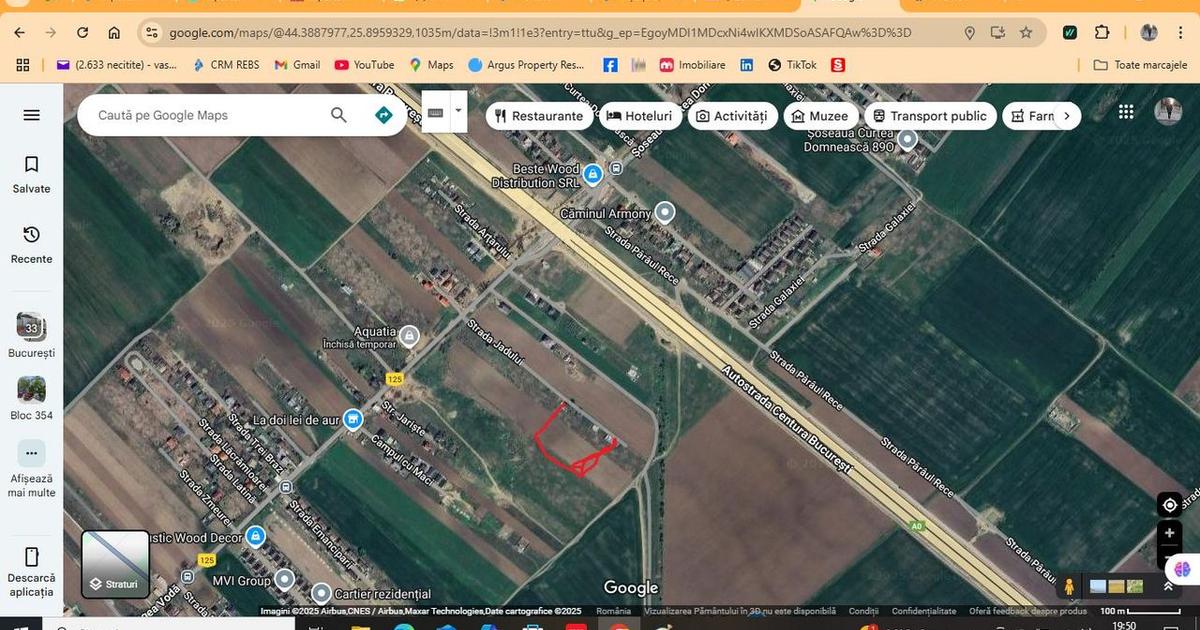
Task: Select the Directions icon in the search bar
Action: (x=383, y=115)
